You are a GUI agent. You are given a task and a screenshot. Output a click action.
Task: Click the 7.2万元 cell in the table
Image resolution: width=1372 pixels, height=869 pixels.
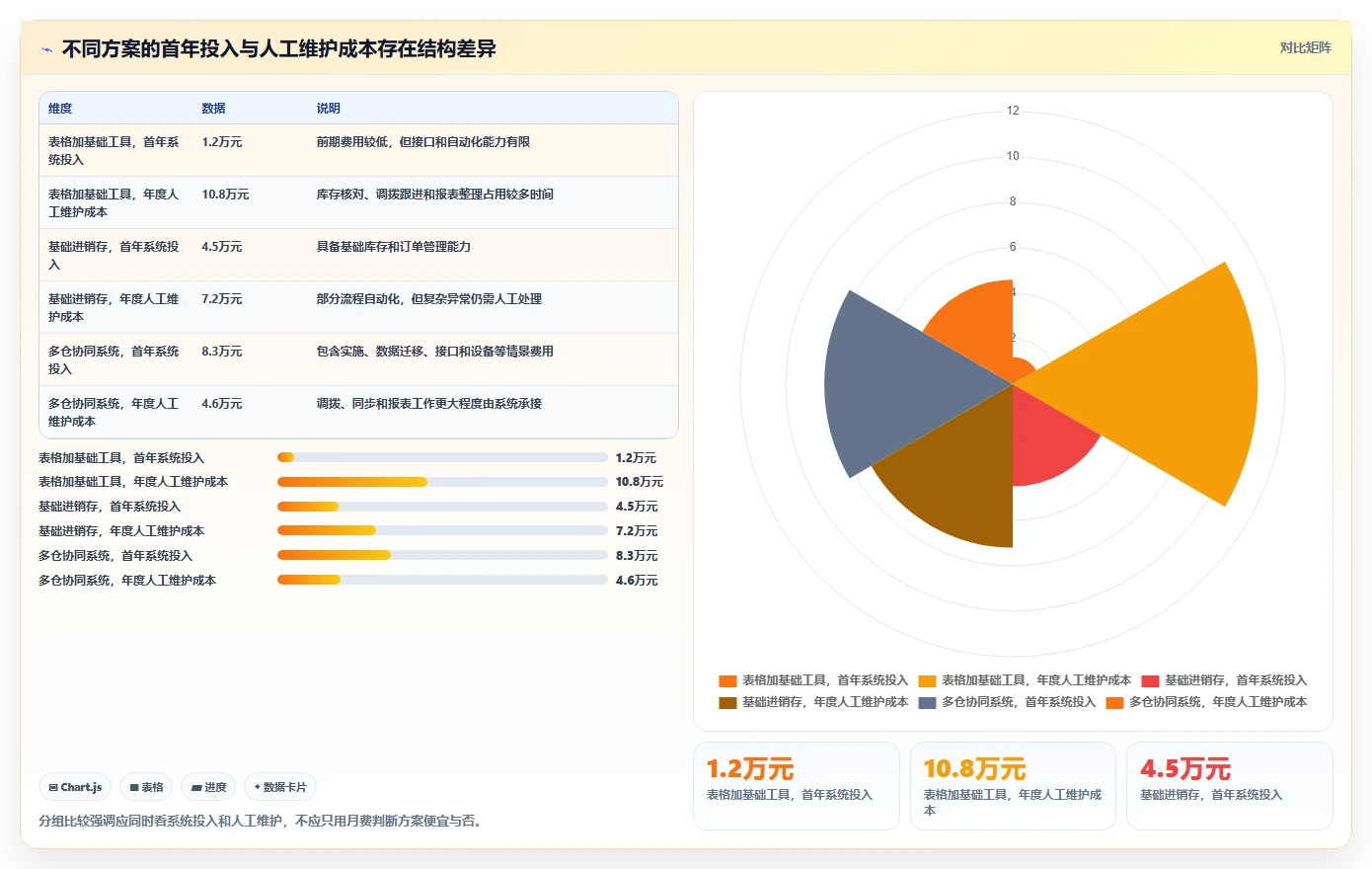[222, 299]
